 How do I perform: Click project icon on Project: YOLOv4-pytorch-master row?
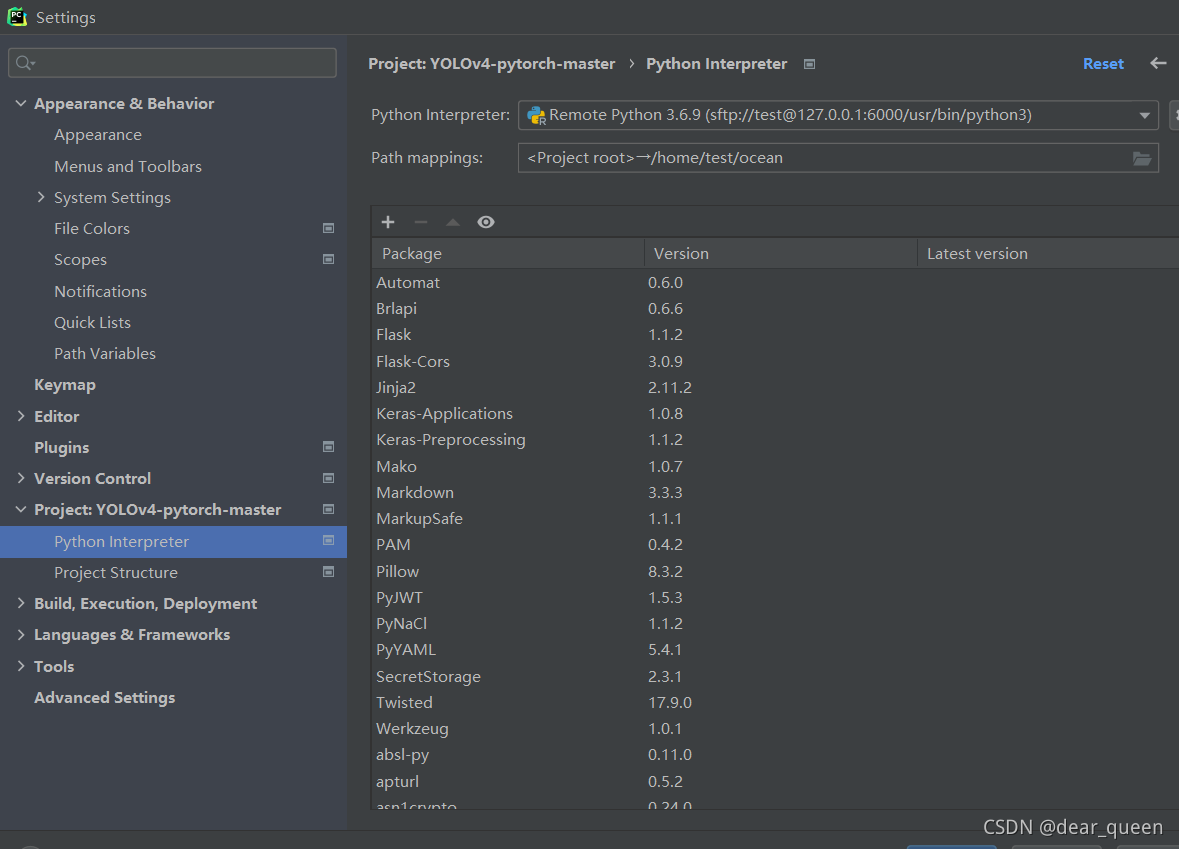tap(329, 509)
